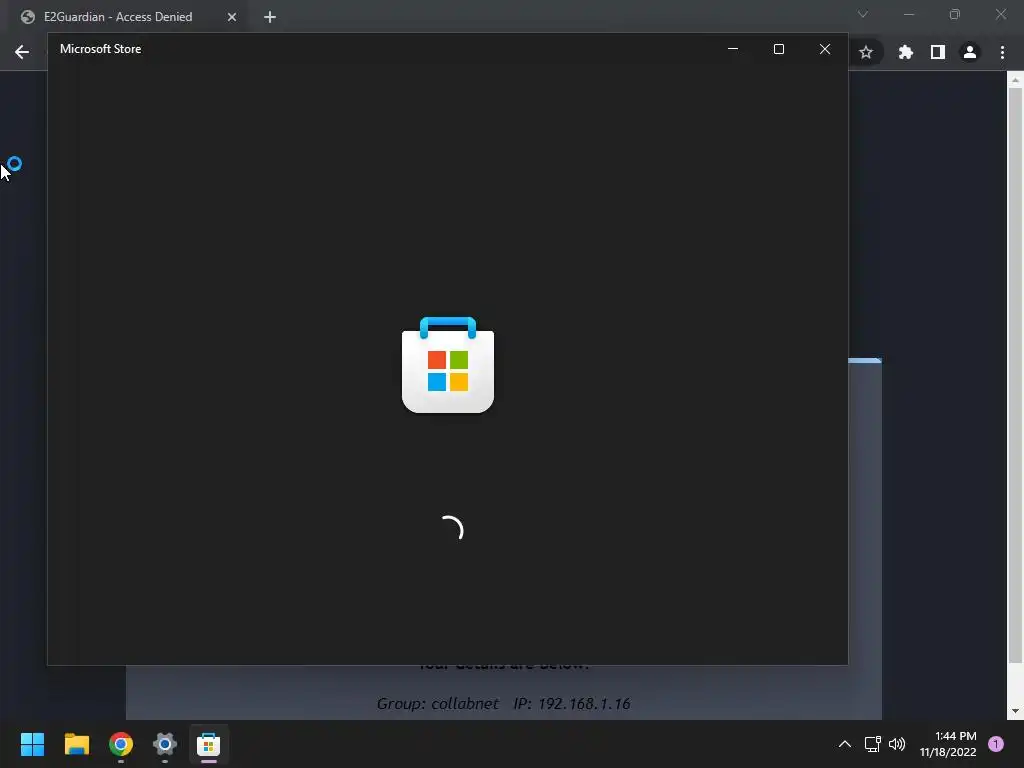Open a new Chrome tab

270,17
